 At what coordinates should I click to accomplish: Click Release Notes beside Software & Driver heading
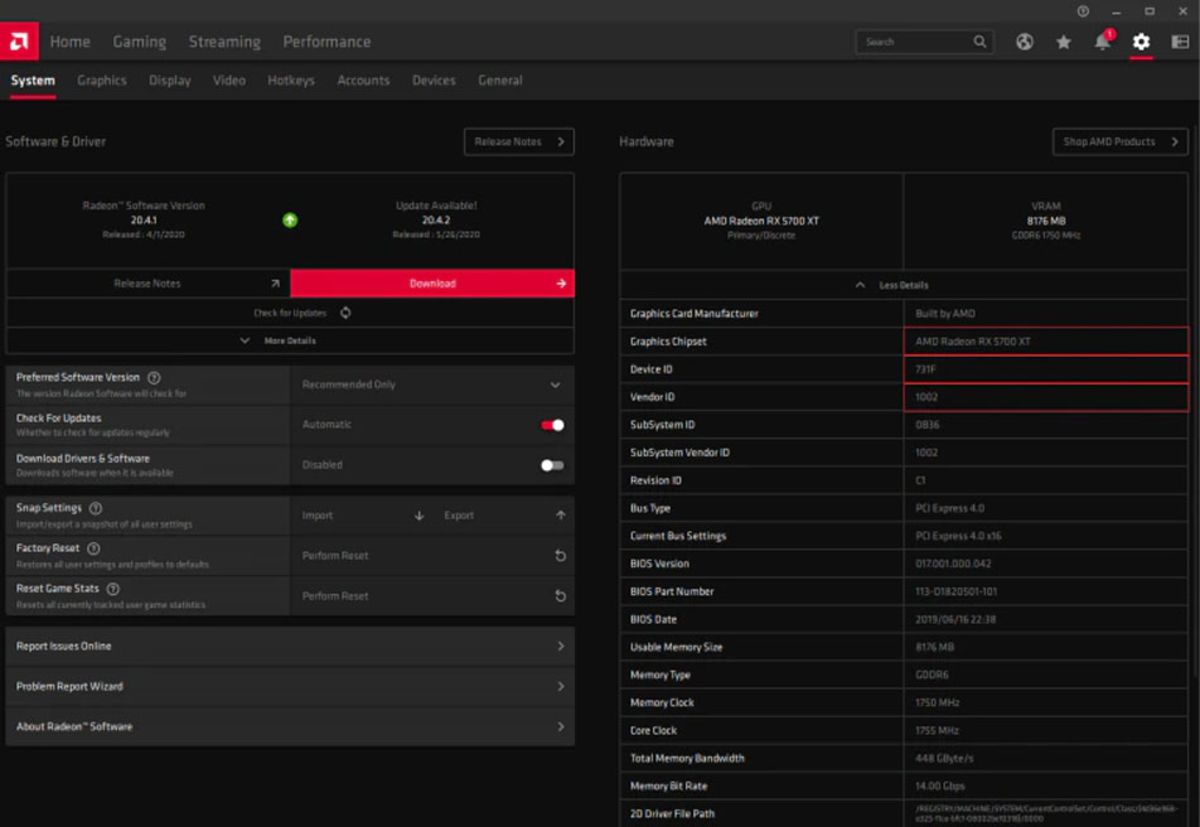point(519,142)
